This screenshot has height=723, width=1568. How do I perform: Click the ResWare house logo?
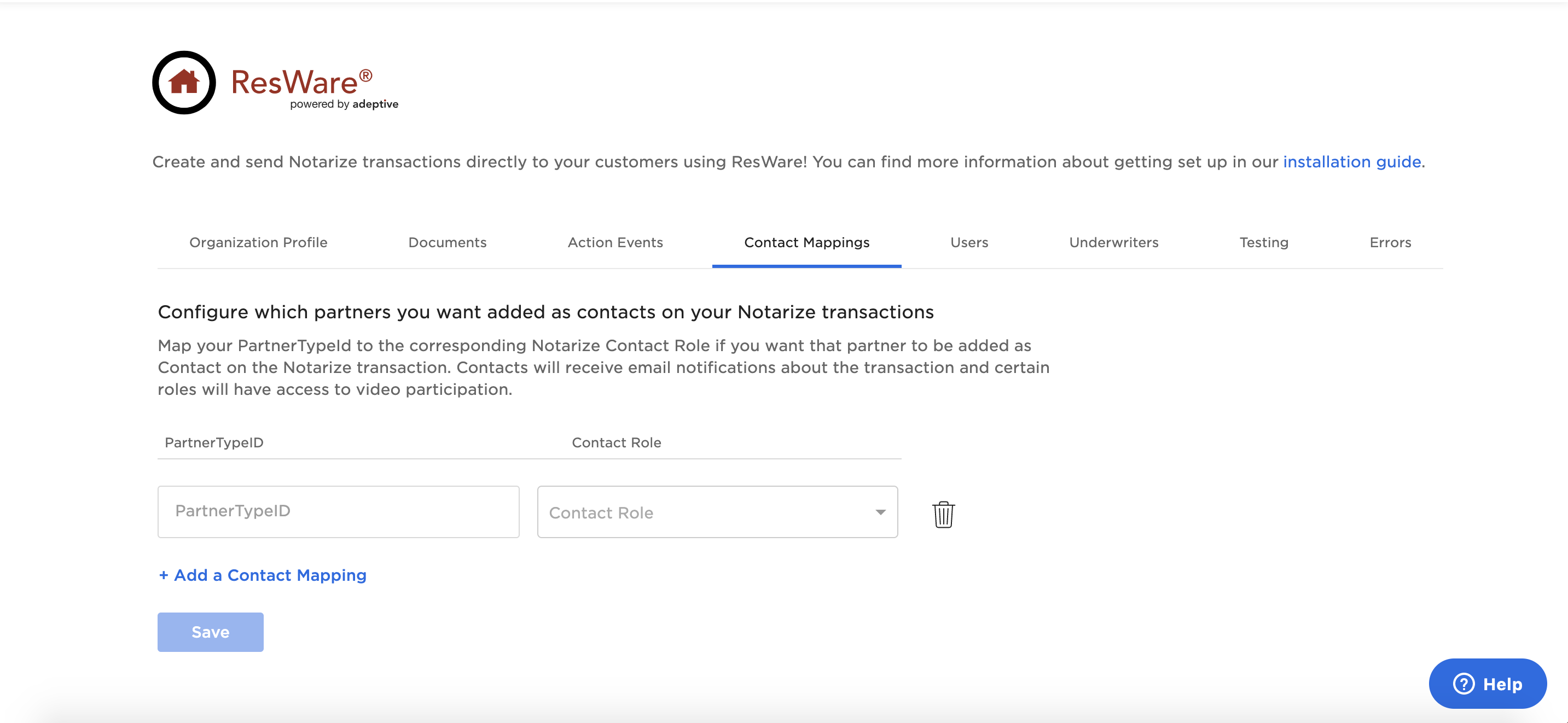(184, 82)
